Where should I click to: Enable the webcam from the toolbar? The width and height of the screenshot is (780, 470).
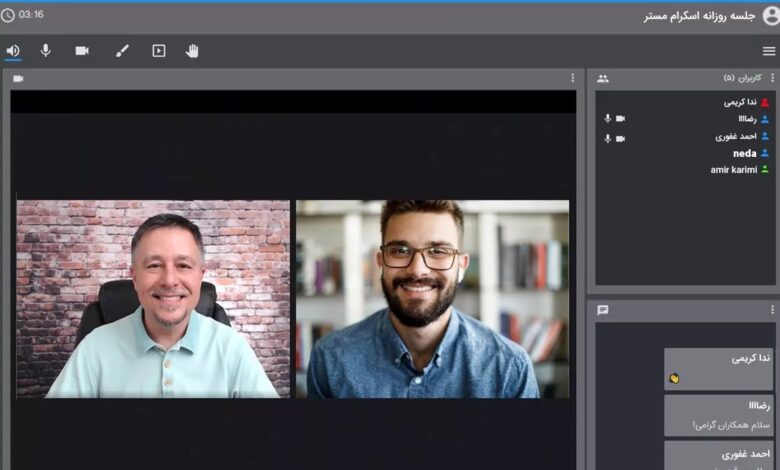point(82,51)
